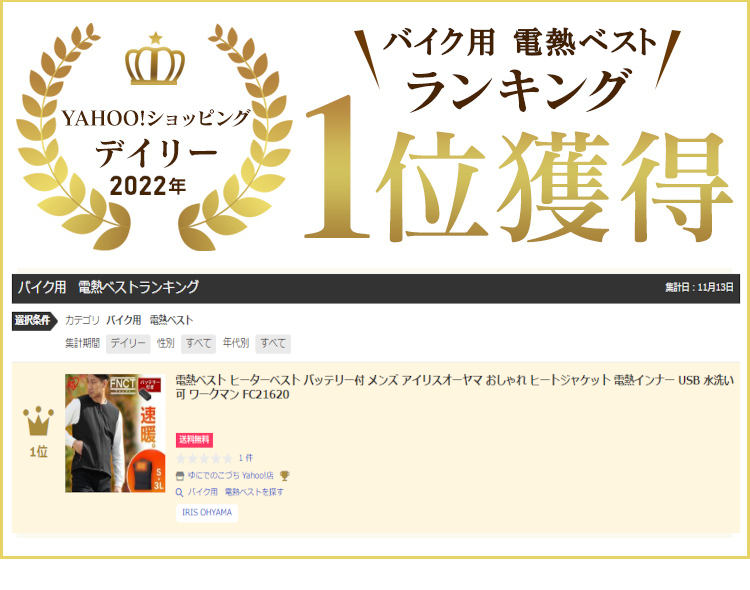Select the gold crown emblem in the laurel wreath
750x590 pixels.
pos(155,58)
